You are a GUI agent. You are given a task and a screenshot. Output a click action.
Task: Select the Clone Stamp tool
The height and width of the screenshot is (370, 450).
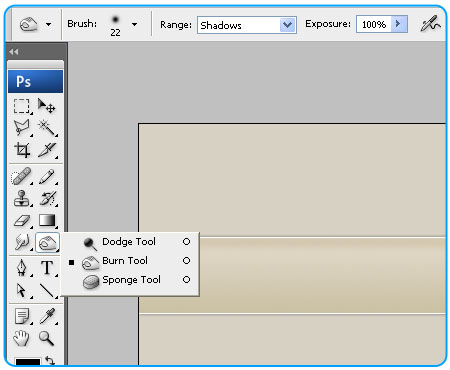[22, 198]
